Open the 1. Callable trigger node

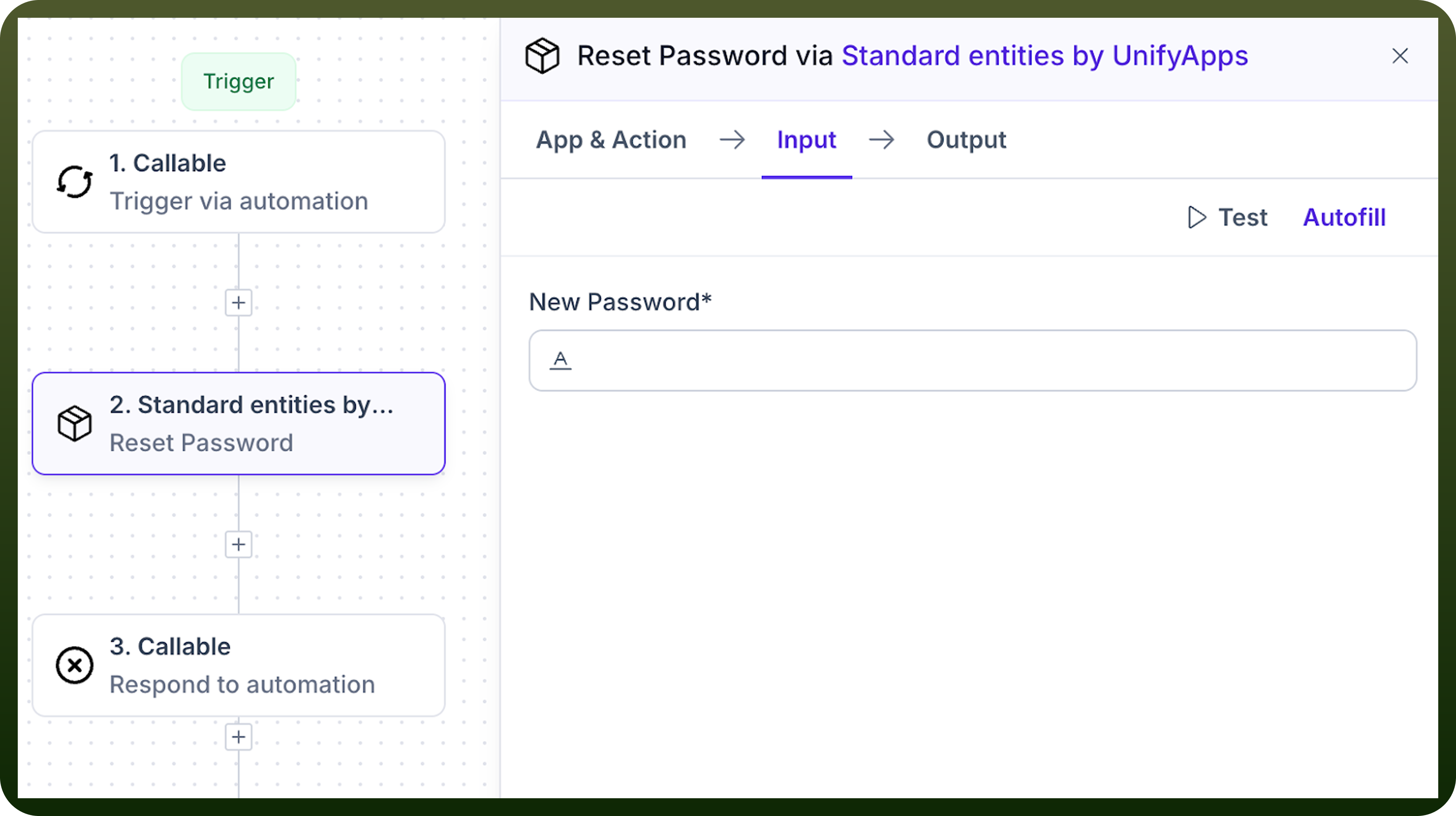[238, 182]
